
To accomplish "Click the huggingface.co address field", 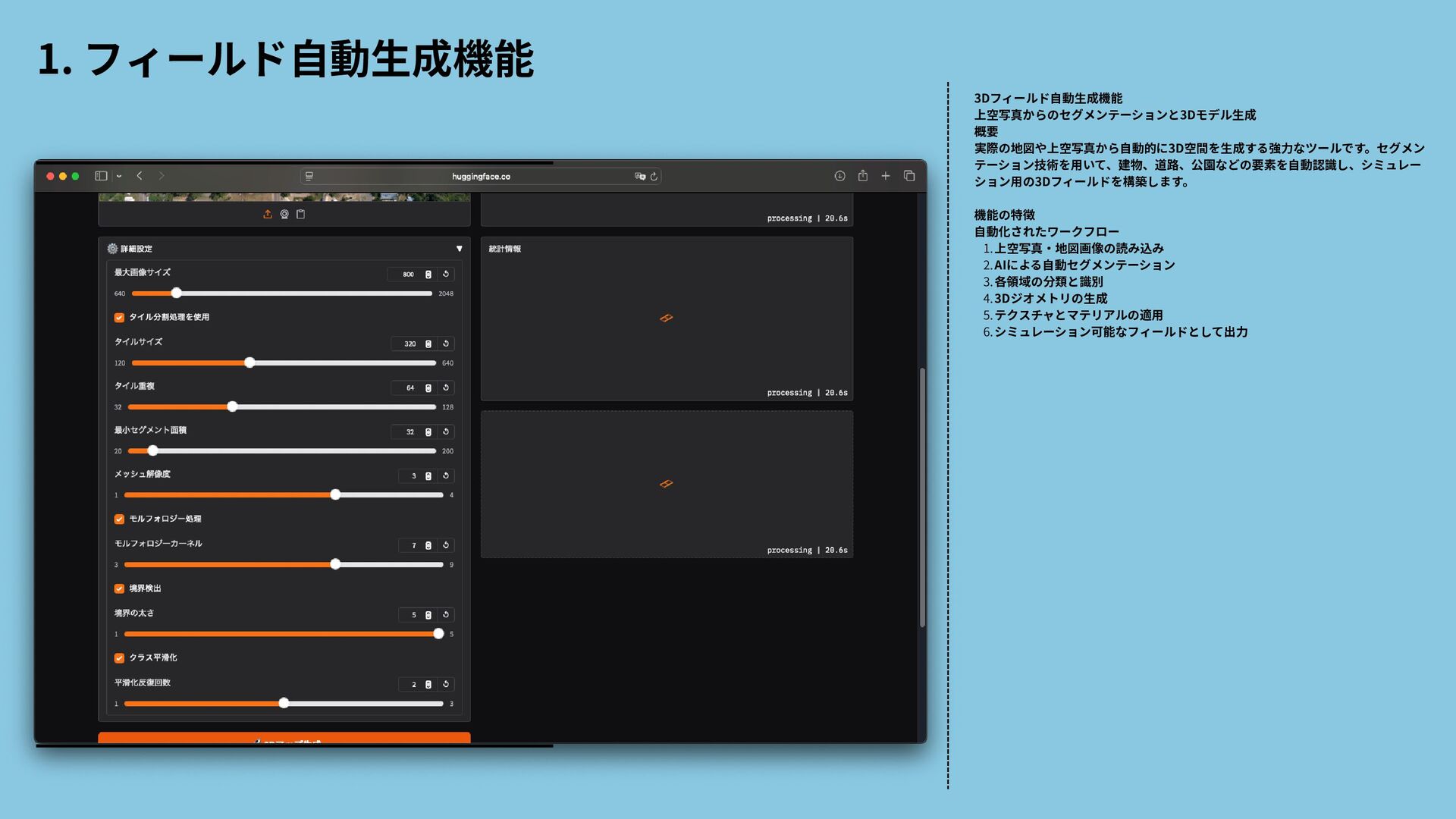I will [481, 176].
